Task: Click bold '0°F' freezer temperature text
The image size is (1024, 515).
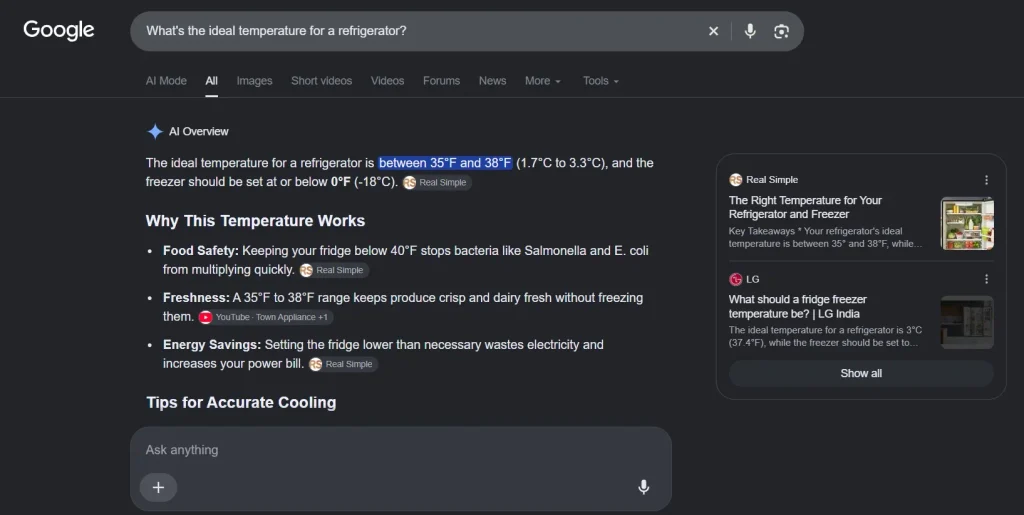Action: pos(341,182)
